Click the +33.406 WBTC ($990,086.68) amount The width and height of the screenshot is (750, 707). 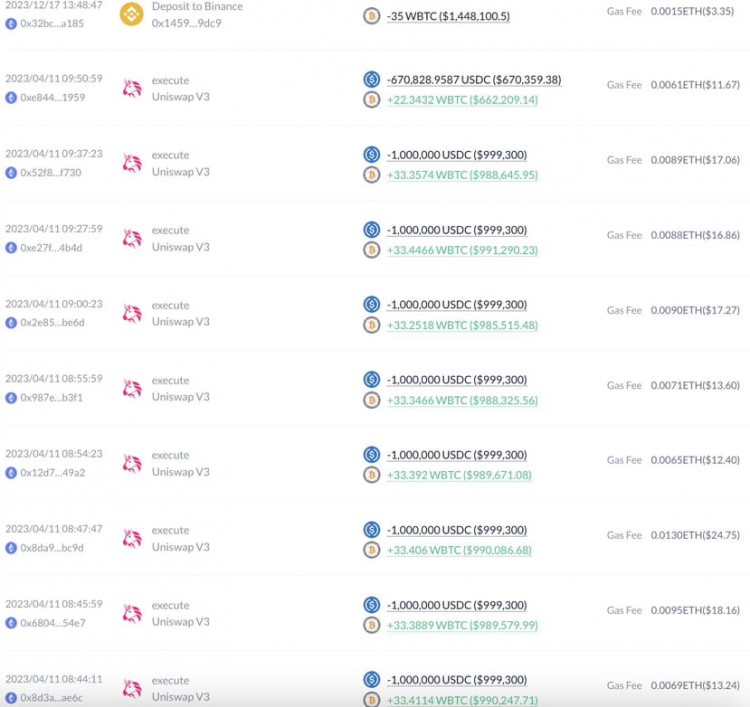[459, 551]
